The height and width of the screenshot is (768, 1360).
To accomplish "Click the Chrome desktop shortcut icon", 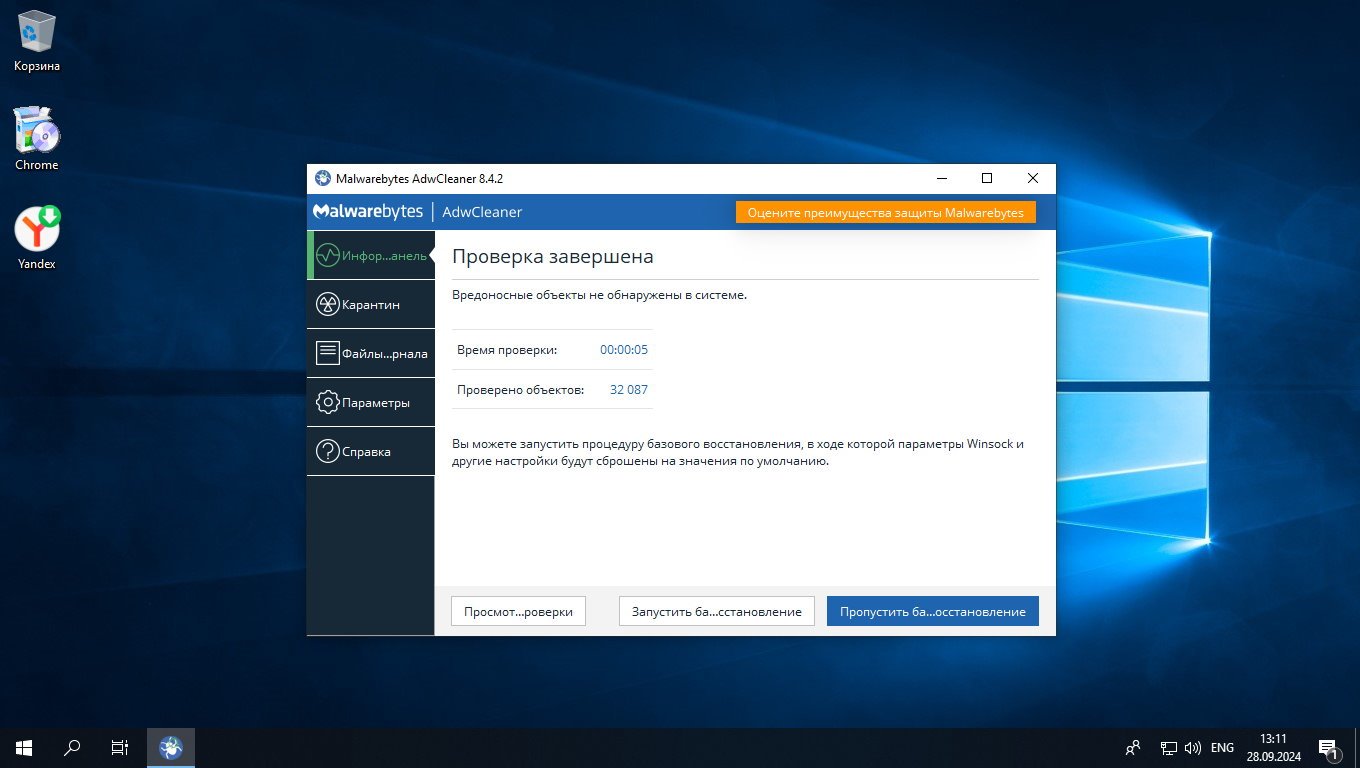I will click(x=37, y=131).
